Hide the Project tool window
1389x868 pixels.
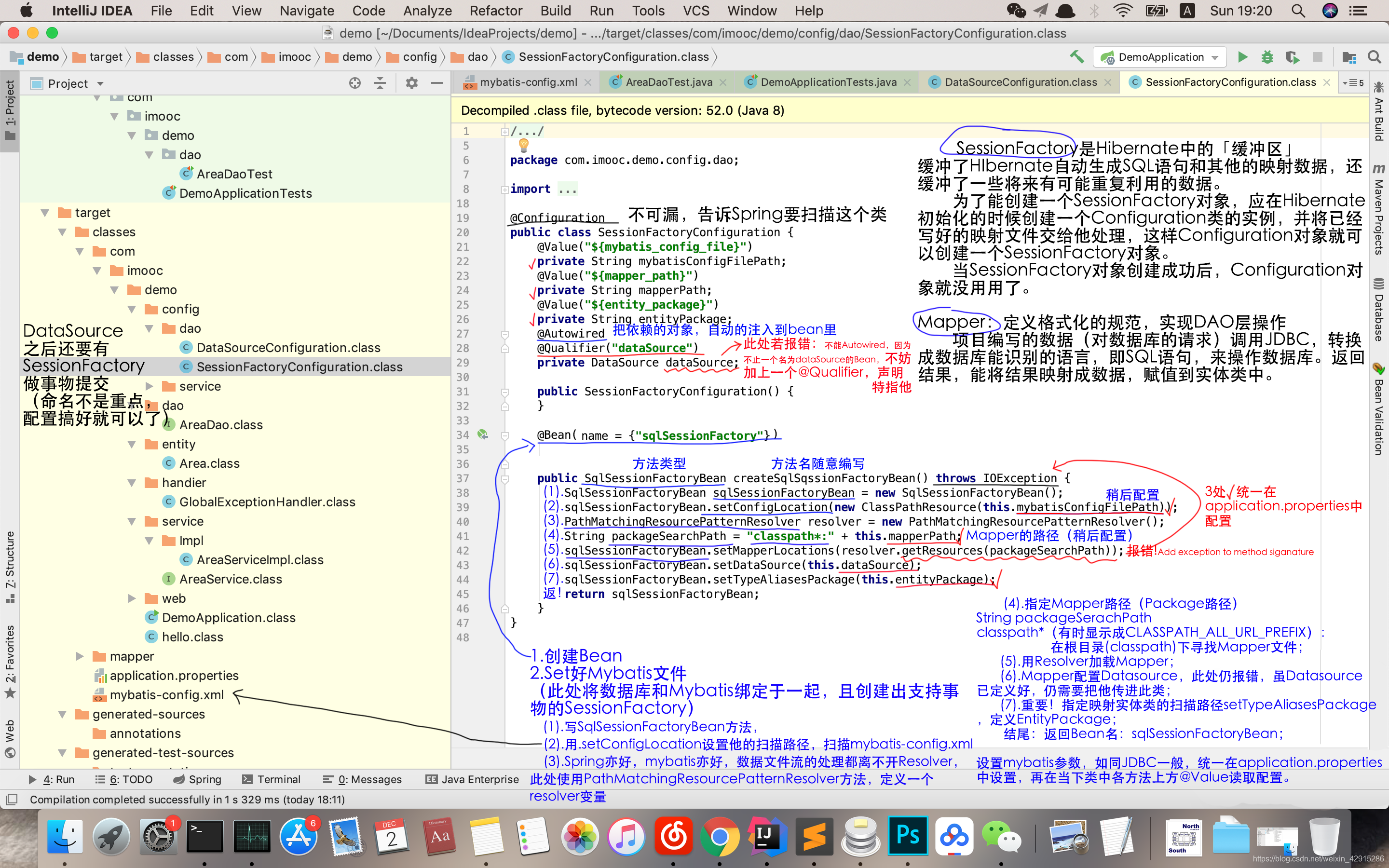pos(437,83)
